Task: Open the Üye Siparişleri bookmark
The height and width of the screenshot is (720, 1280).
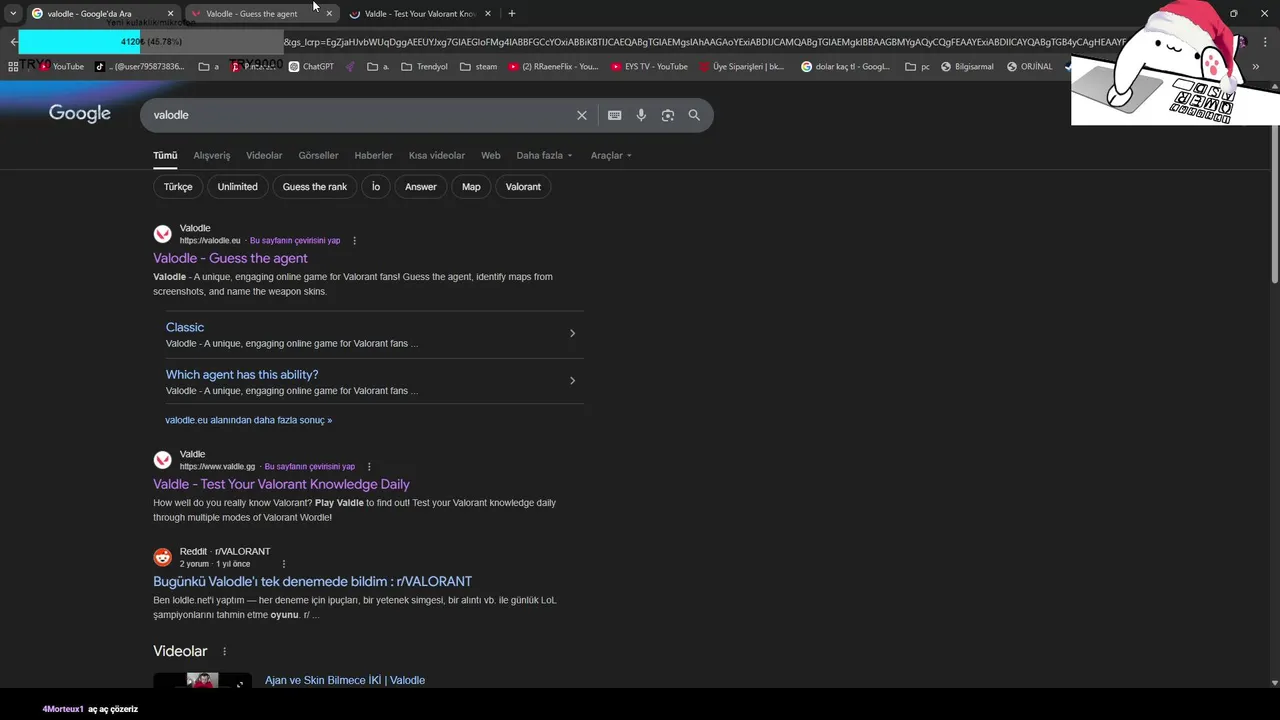Action: 742,67
